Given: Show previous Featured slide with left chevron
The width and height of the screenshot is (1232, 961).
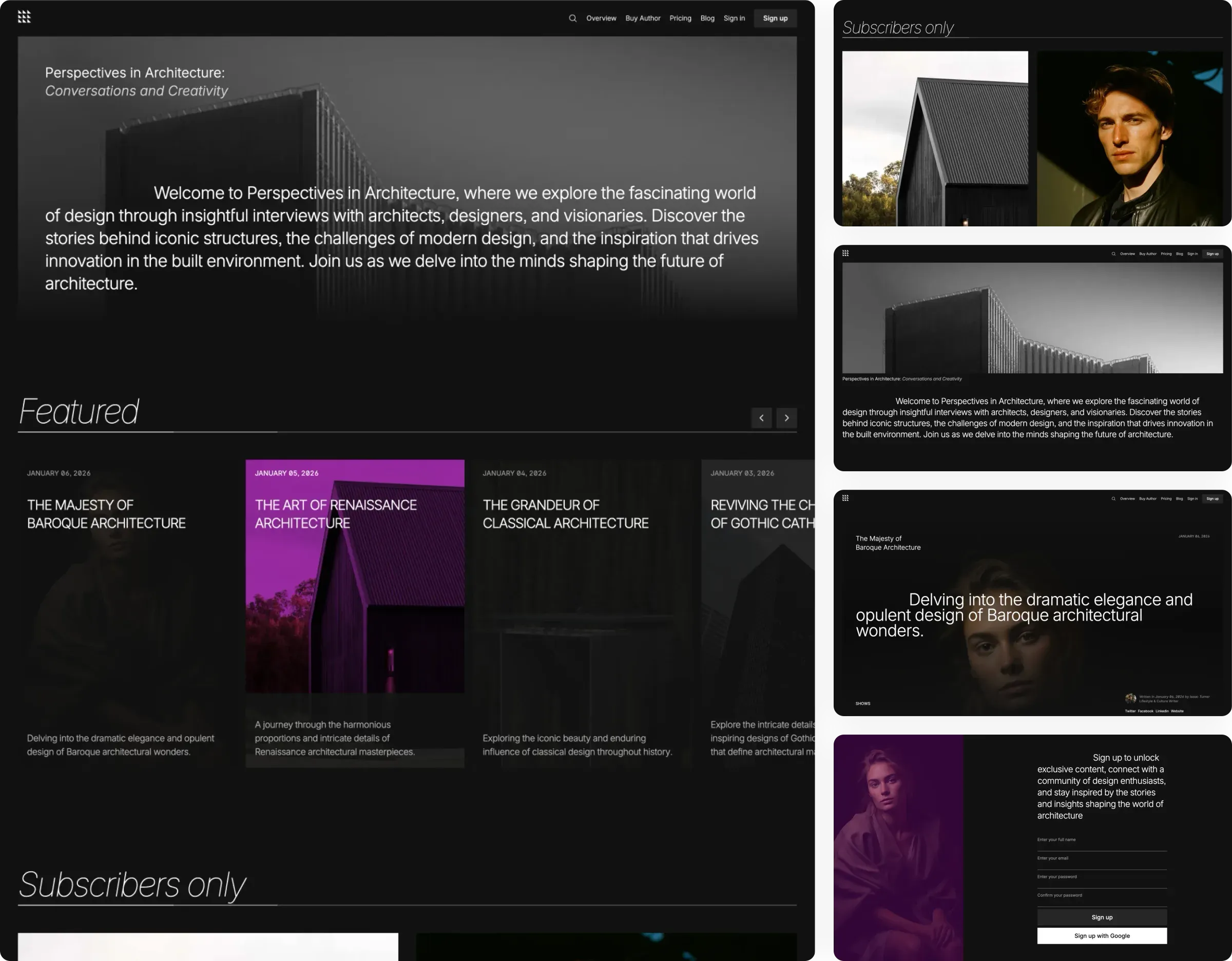Looking at the screenshot, I should 762,418.
